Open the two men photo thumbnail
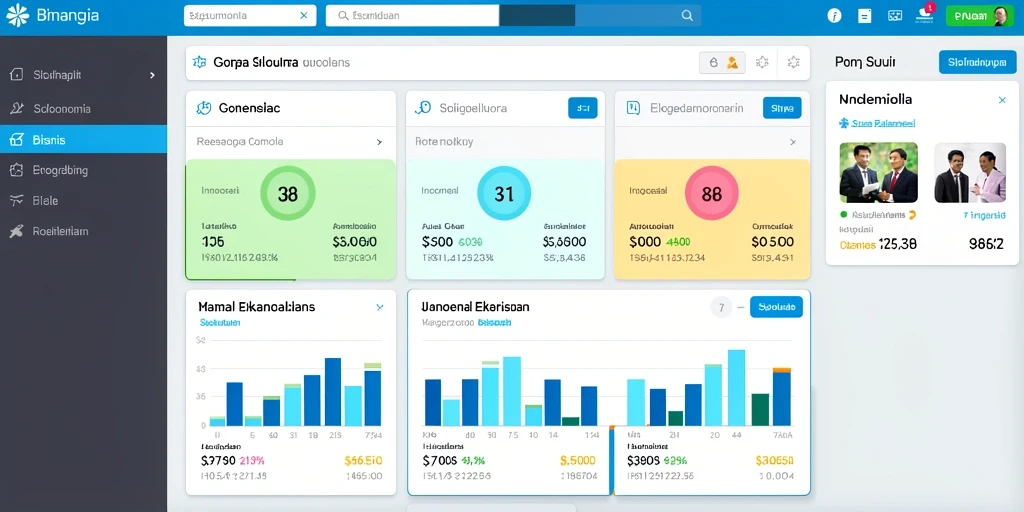 (878, 172)
